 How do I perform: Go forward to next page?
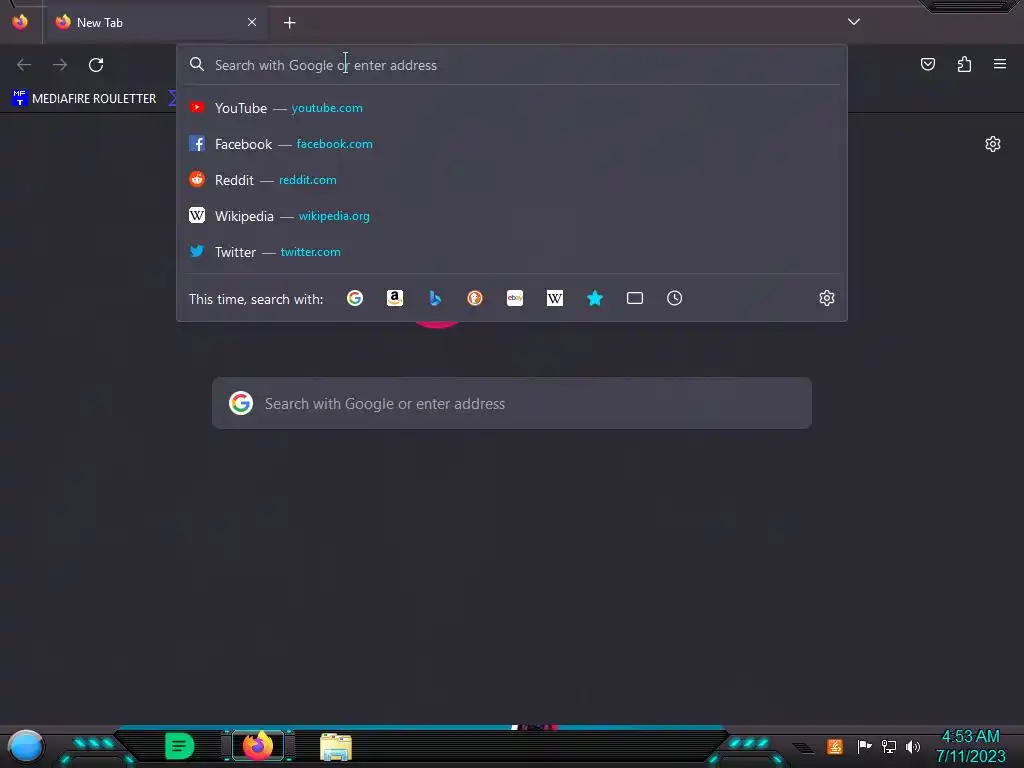(60, 65)
